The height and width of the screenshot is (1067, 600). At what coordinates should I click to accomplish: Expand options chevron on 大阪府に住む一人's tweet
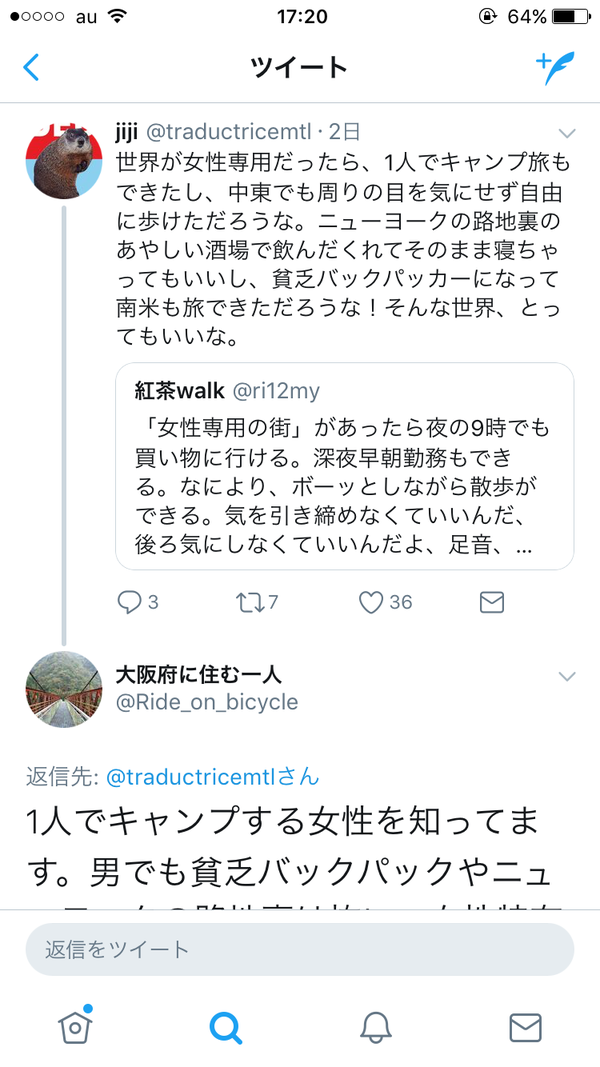[x=567, y=677]
